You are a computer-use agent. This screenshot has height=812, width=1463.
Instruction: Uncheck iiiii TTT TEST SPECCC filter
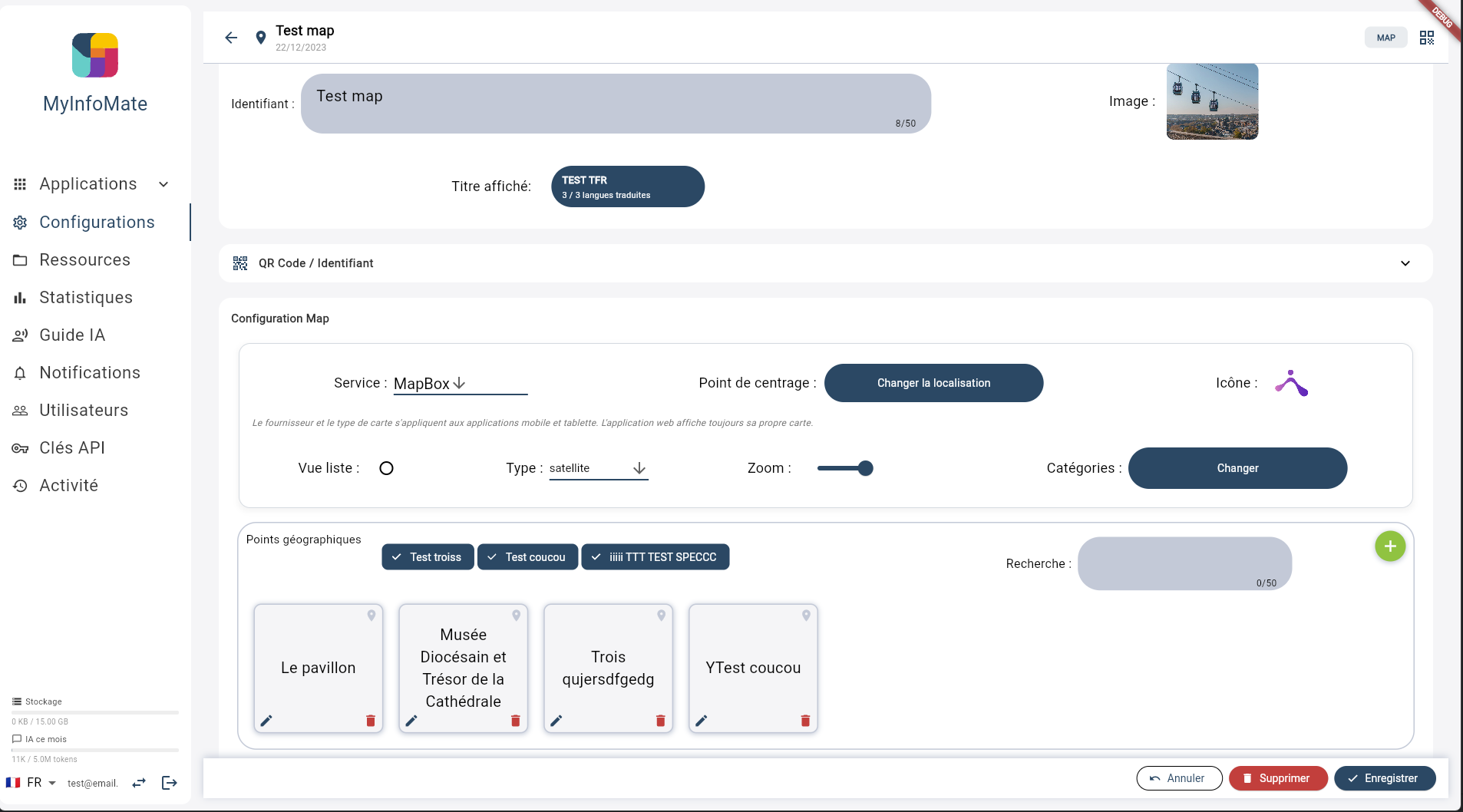(x=656, y=557)
